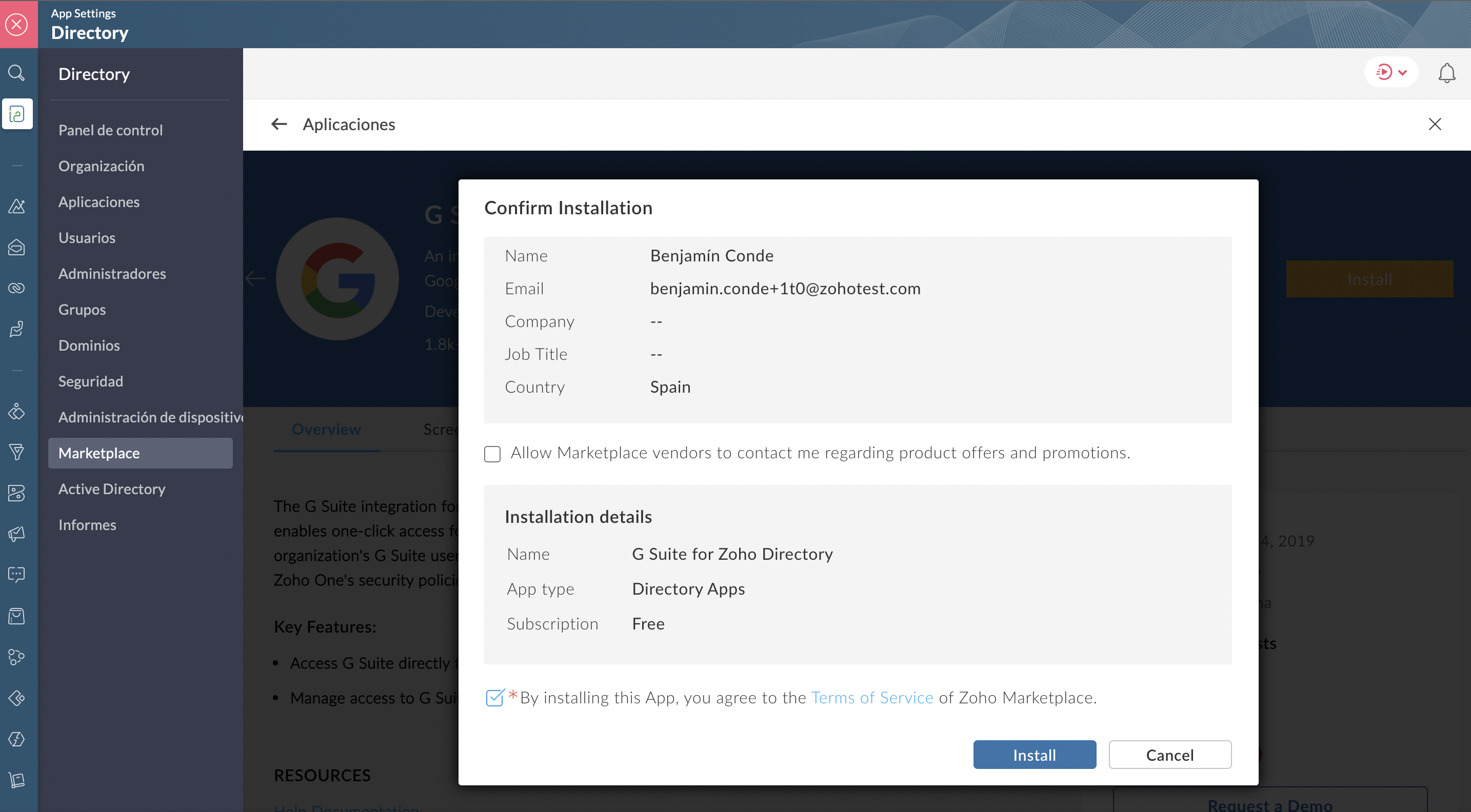Open Active Directory in the sidebar
The image size is (1471, 812).
112,489
